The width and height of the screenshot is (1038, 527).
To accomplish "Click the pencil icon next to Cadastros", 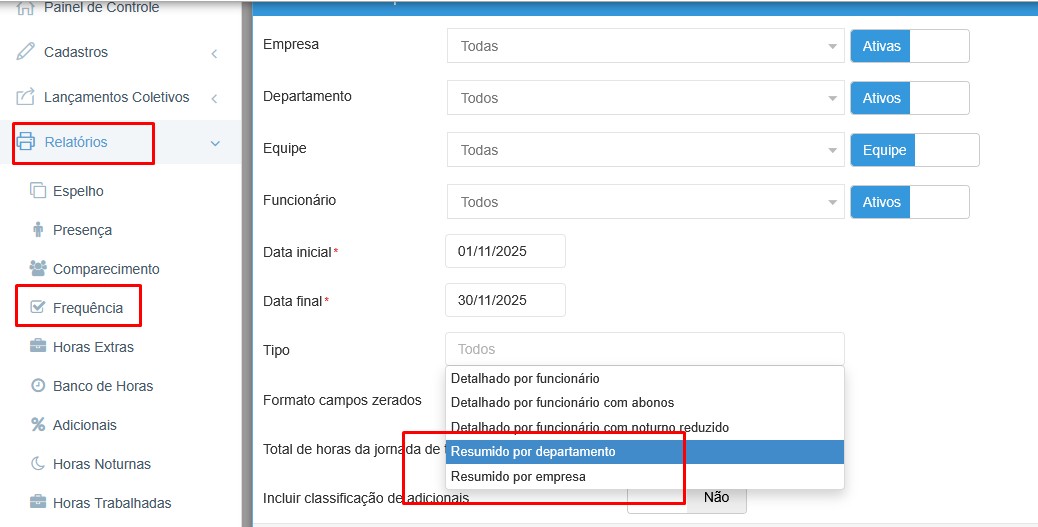I will [x=26, y=52].
